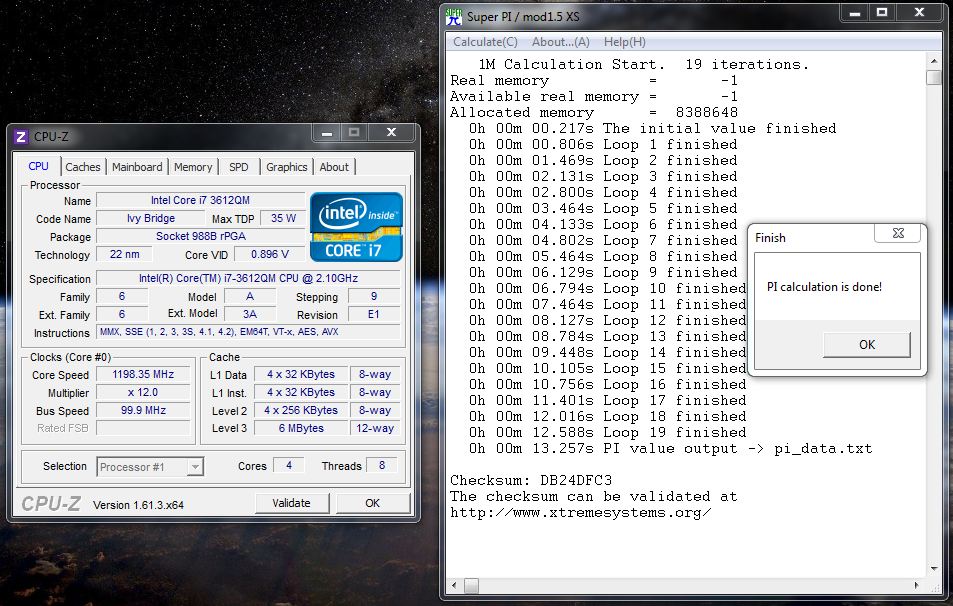Click the horizontal scrollbar thumb in Super PI

(x=471, y=585)
